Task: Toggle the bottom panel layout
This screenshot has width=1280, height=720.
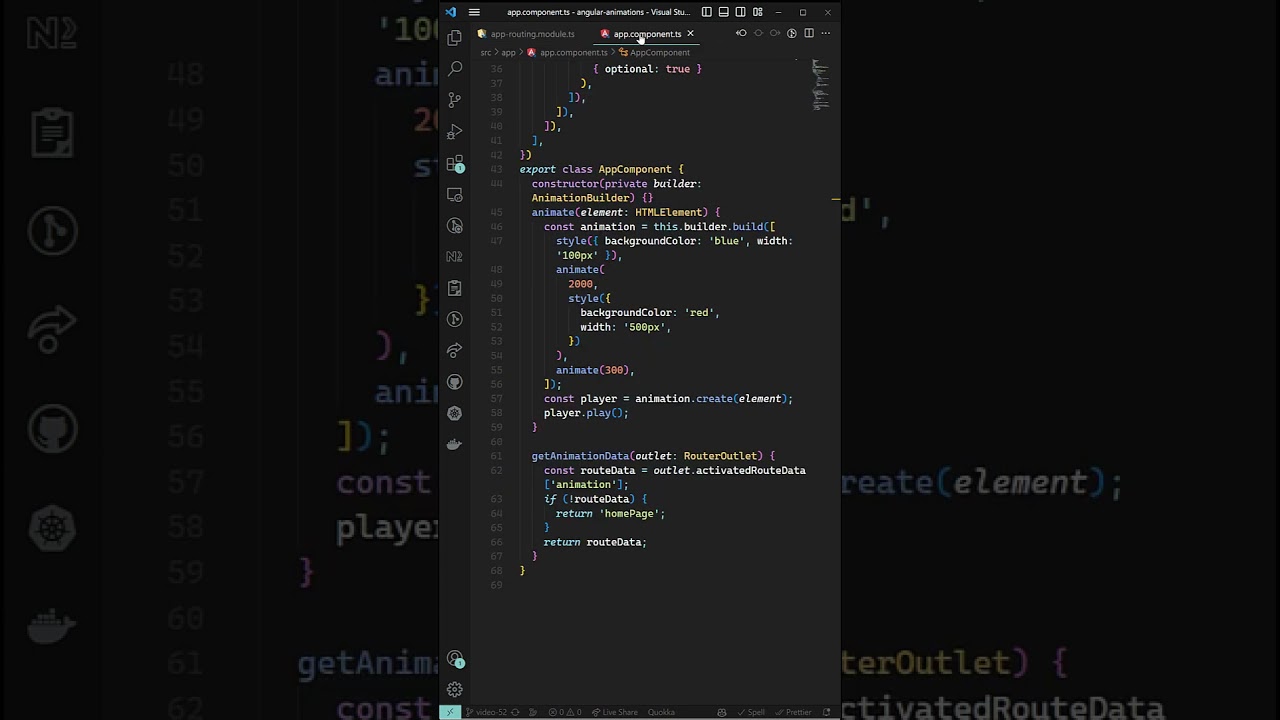Action: (x=724, y=12)
